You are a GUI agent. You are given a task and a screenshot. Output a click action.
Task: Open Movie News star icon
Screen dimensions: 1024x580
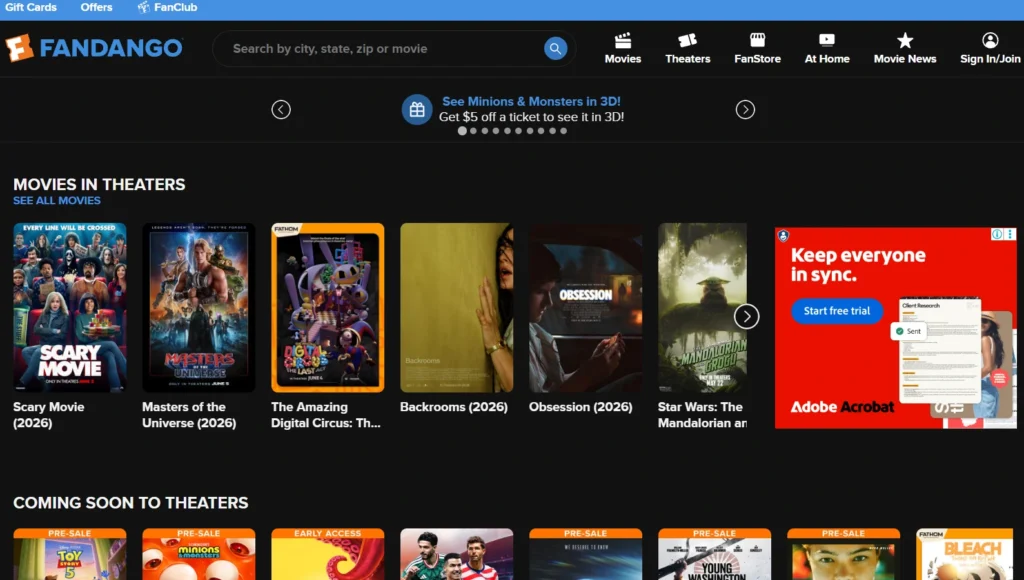click(x=904, y=40)
